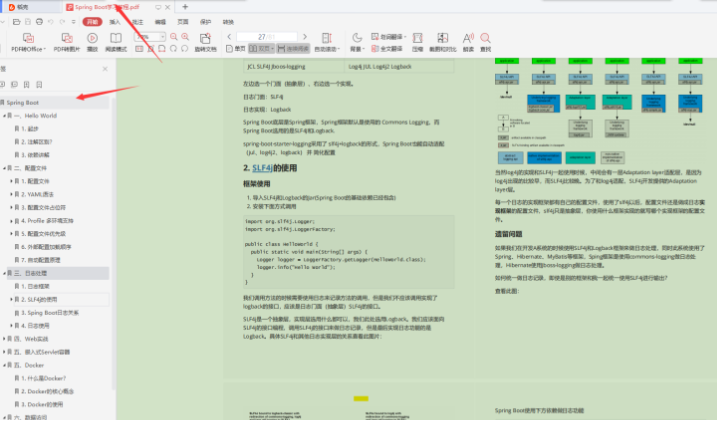Click the fourth bookmark panel toolbar icon
Viewport: 720px width, 421px height.
point(39,84)
